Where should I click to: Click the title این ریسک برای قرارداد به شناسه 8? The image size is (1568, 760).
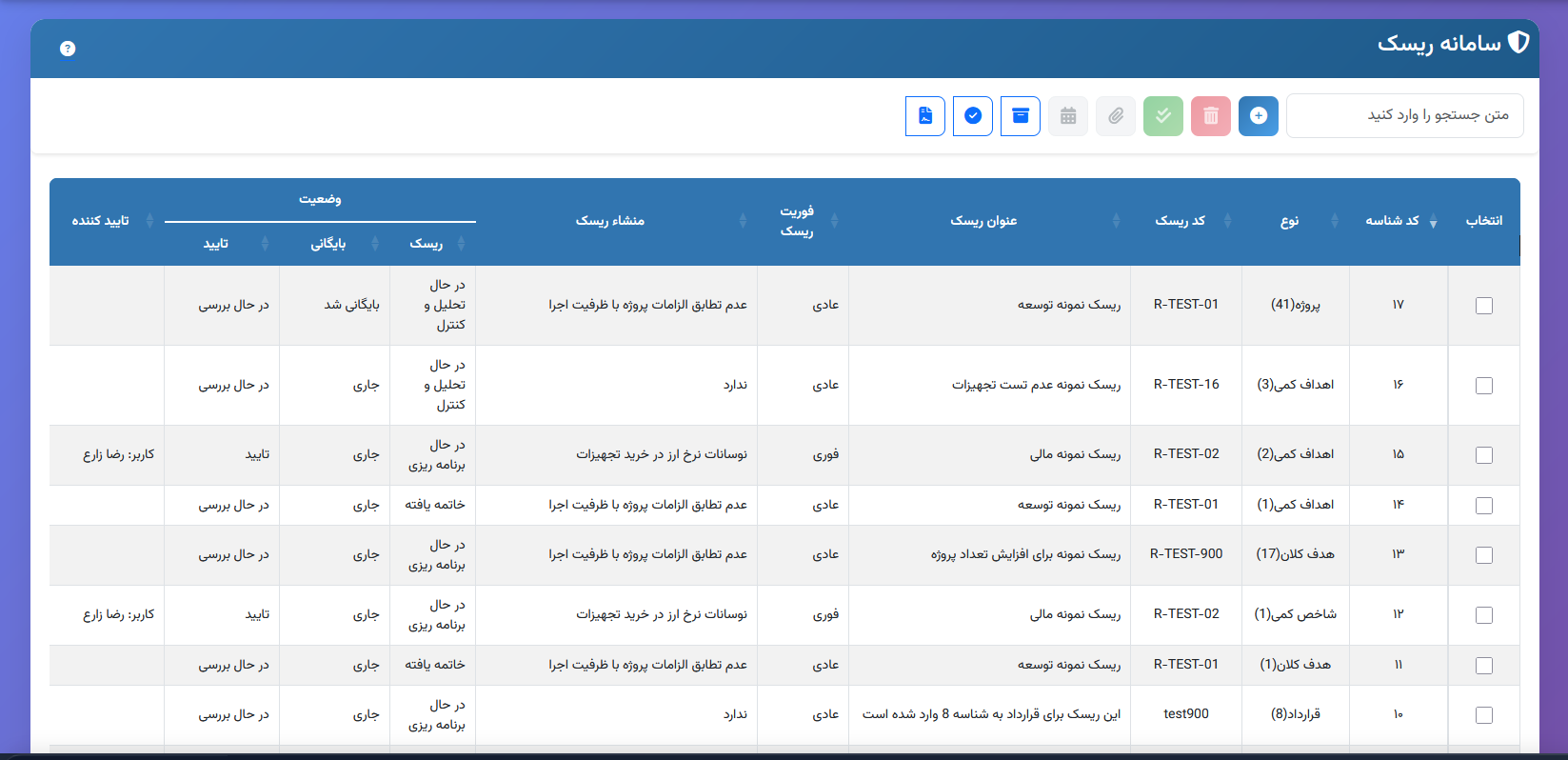[x=991, y=714]
